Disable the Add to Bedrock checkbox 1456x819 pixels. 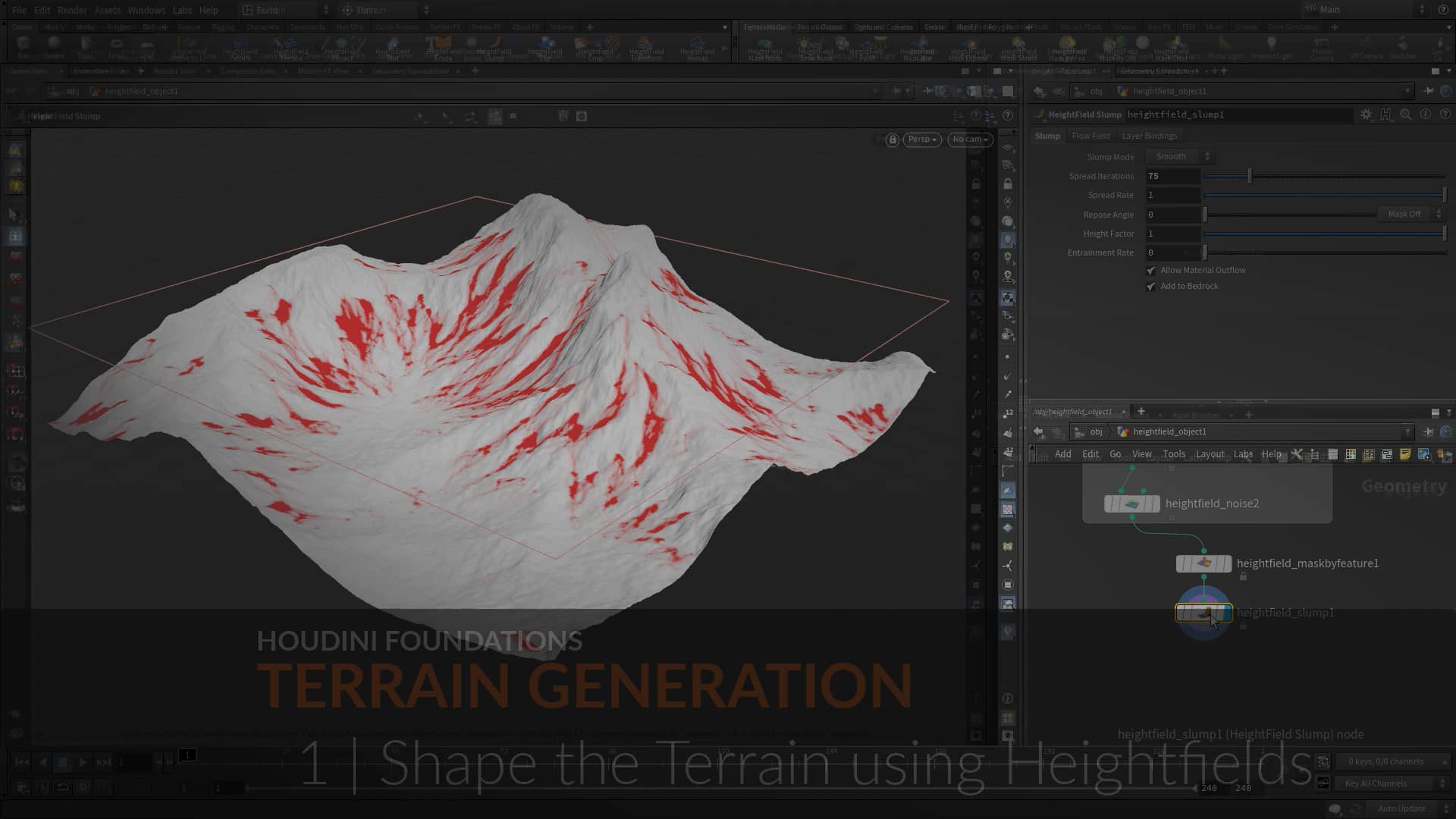[x=1151, y=286]
